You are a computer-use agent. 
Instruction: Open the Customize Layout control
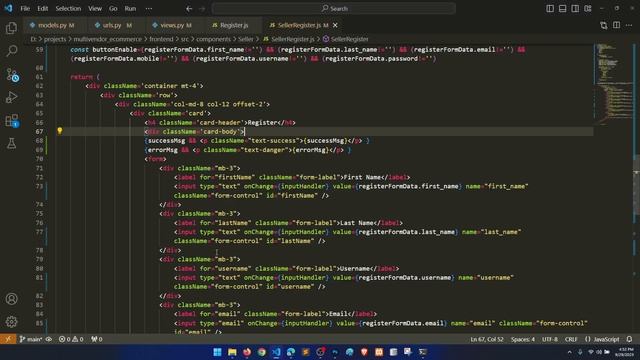tap(588, 9)
